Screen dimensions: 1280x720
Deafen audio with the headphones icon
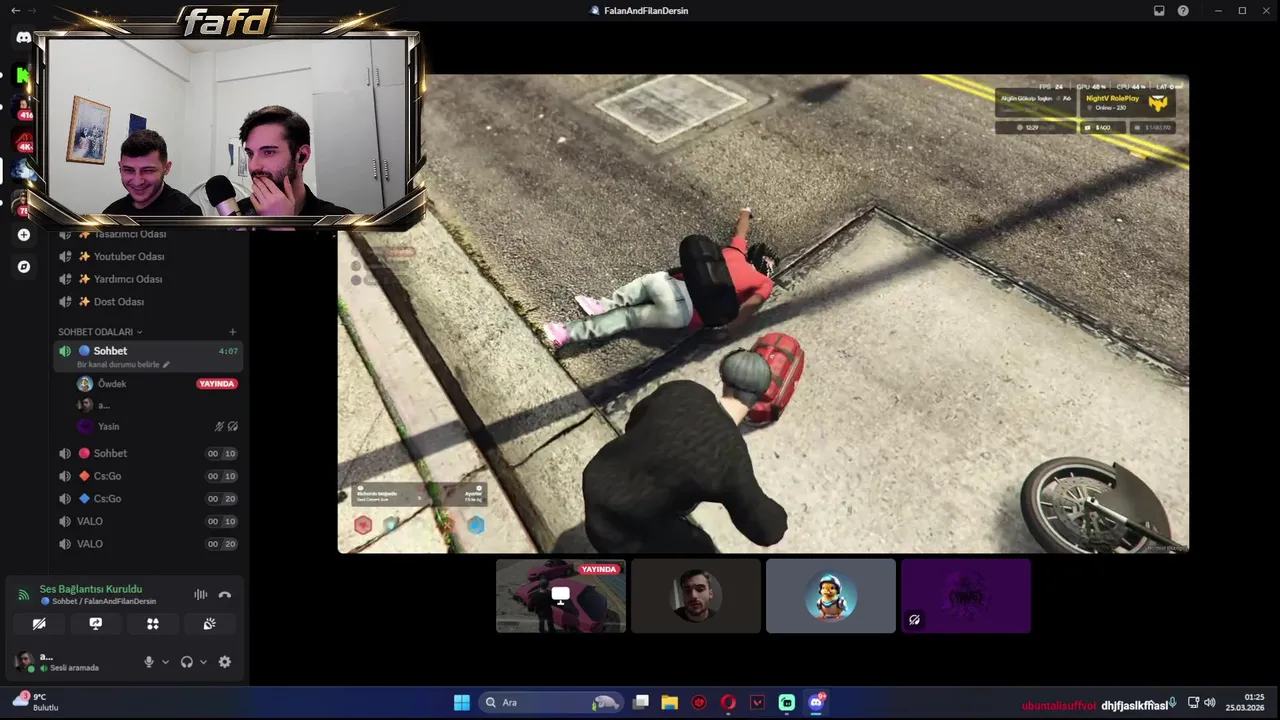point(187,662)
